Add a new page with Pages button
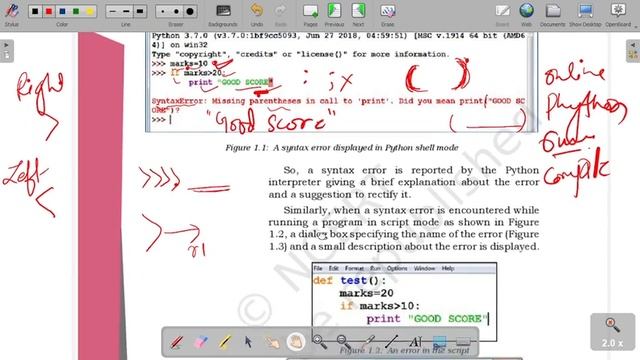 [x=310, y=15]
